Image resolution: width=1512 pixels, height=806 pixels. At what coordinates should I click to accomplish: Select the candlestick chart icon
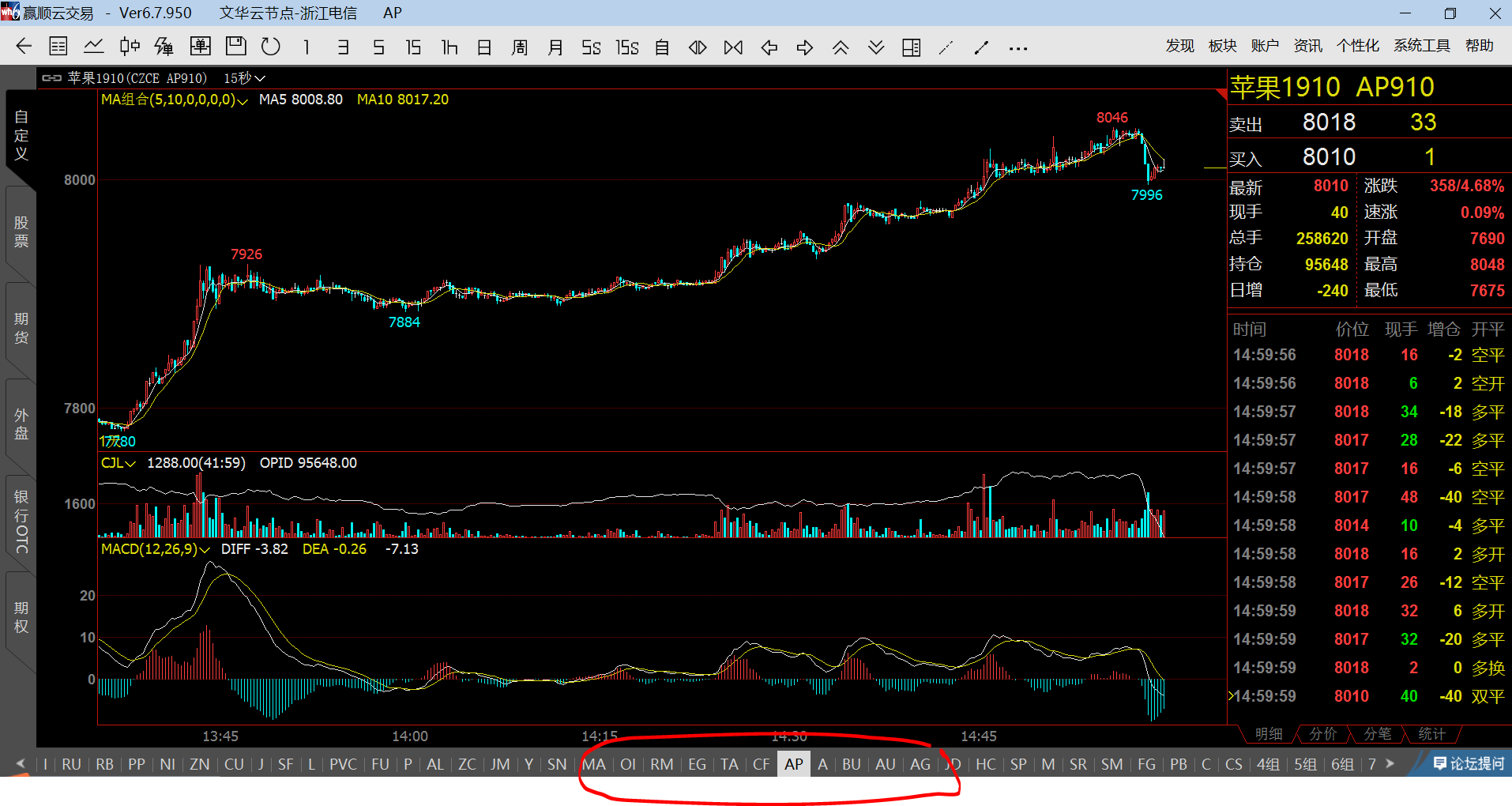(x=130, y=47)
